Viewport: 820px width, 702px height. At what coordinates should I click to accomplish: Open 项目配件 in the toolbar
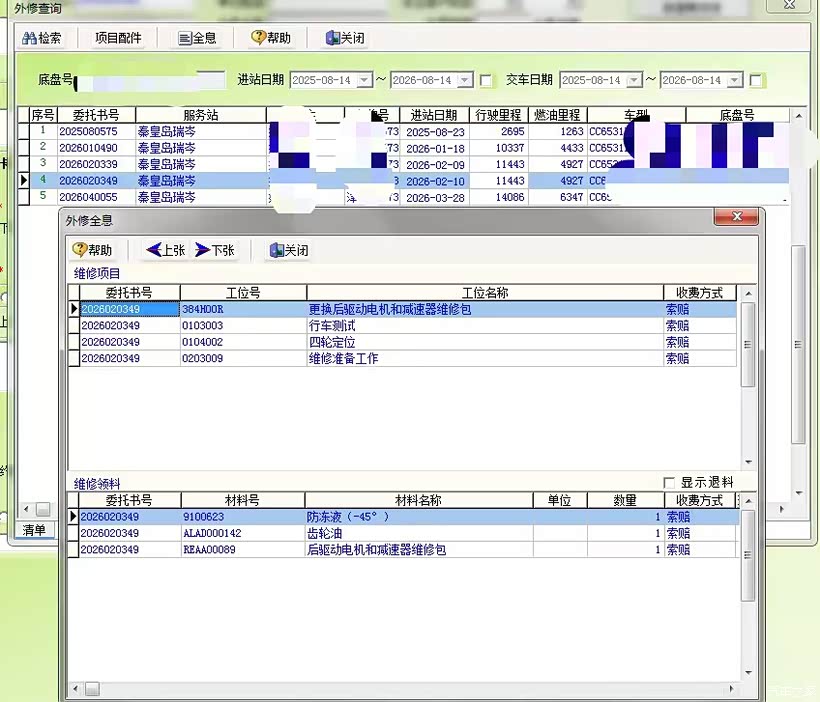click(118, 38)
